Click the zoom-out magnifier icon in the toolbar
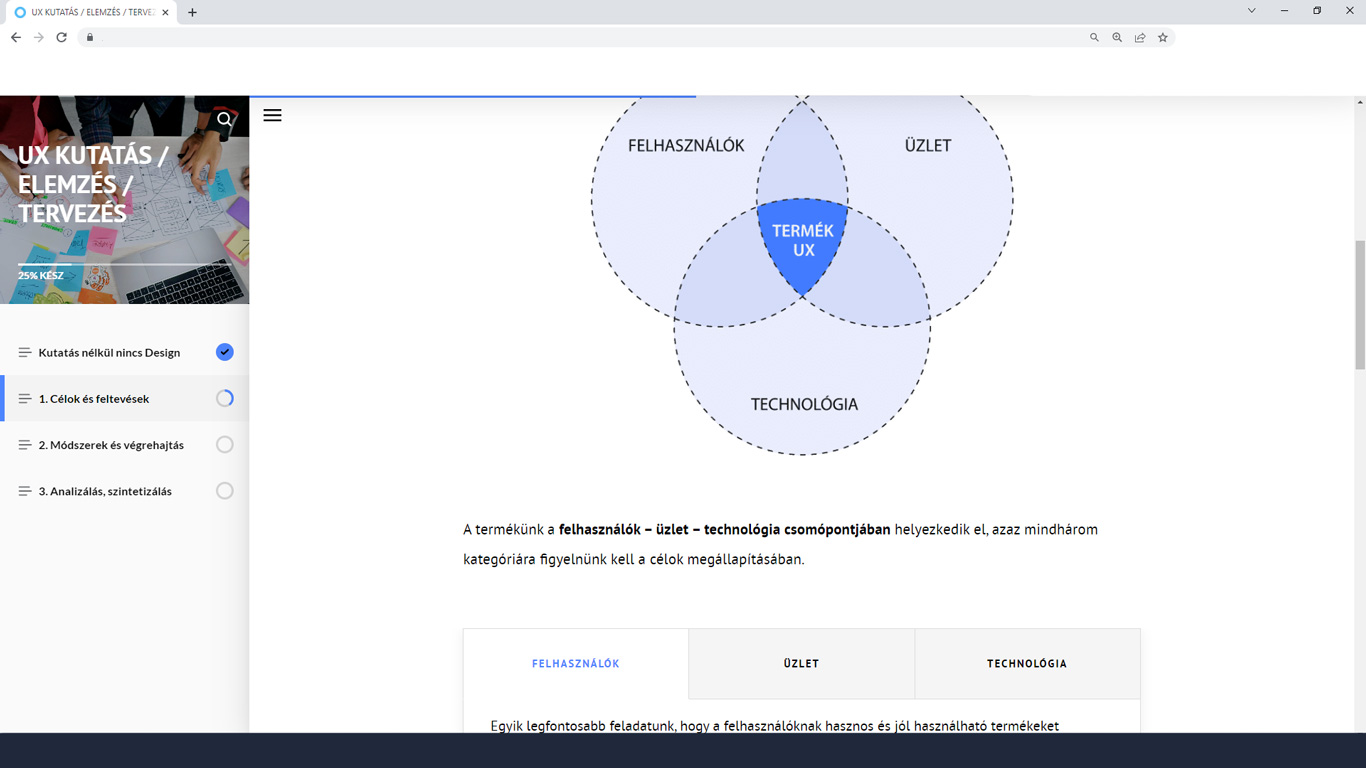Screen dimensions: 1366x768 coord(1094,37)
